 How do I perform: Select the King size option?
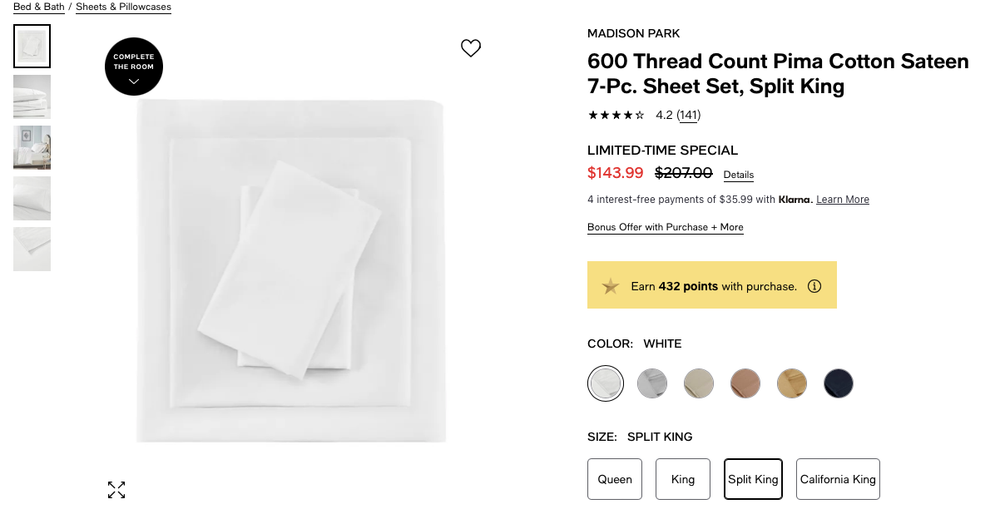point(683,479)
